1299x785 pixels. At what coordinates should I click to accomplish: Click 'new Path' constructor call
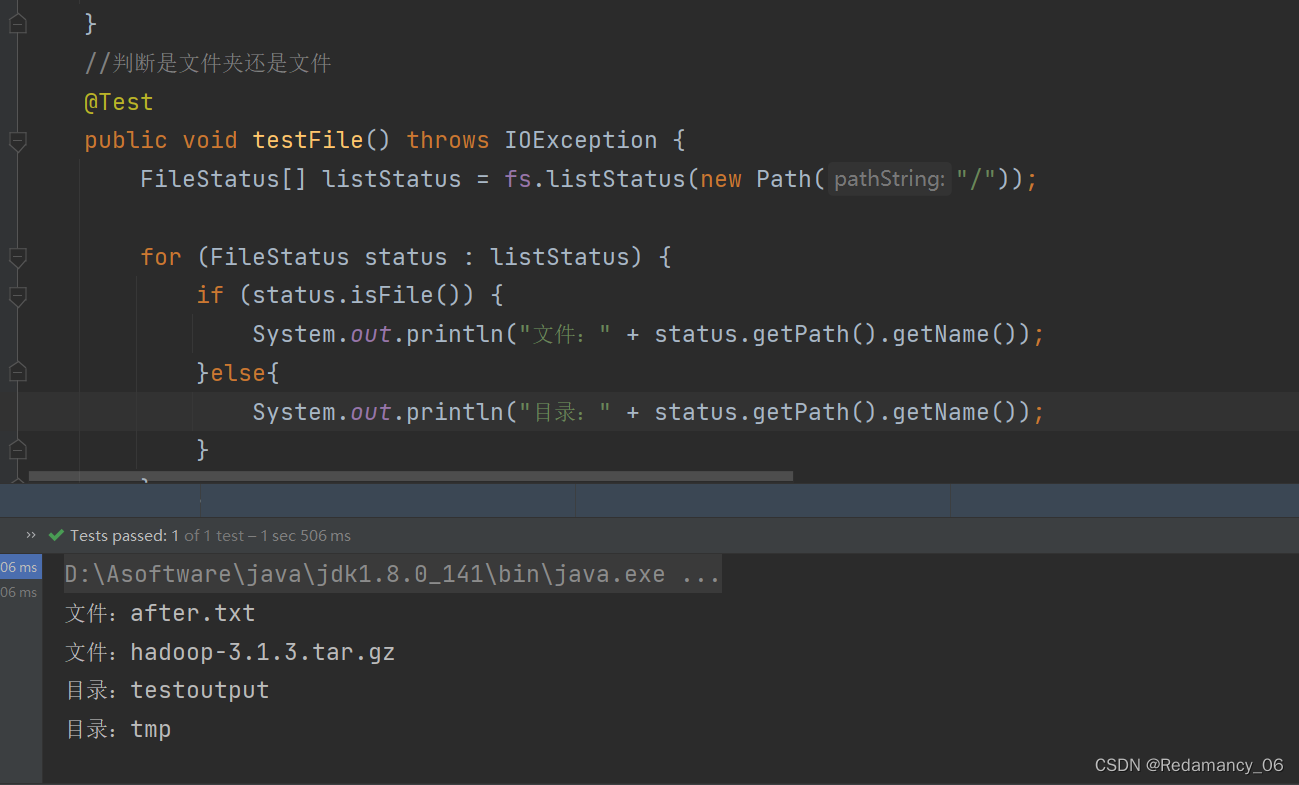[x=756, y=179]
